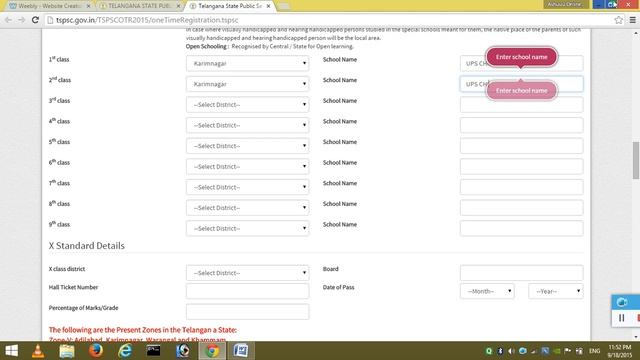Bookmark this page with the star icon
The height and width of the screenshot is (360, 640).
point(618,20)
